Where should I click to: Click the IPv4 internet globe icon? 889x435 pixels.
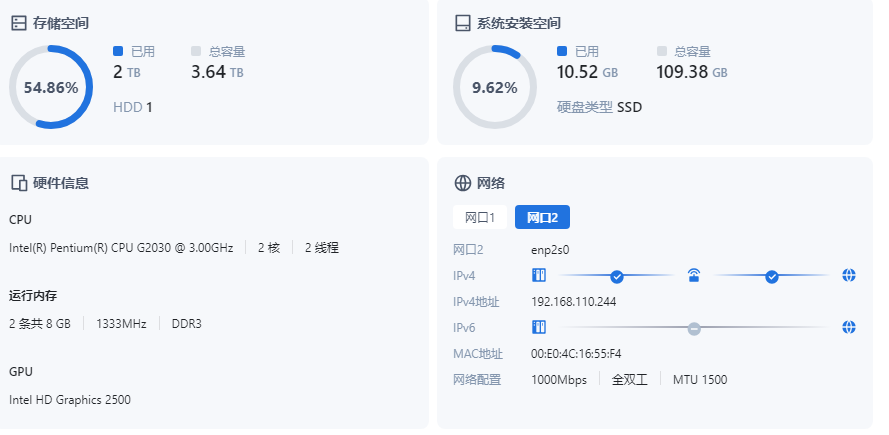click(849, 275)
